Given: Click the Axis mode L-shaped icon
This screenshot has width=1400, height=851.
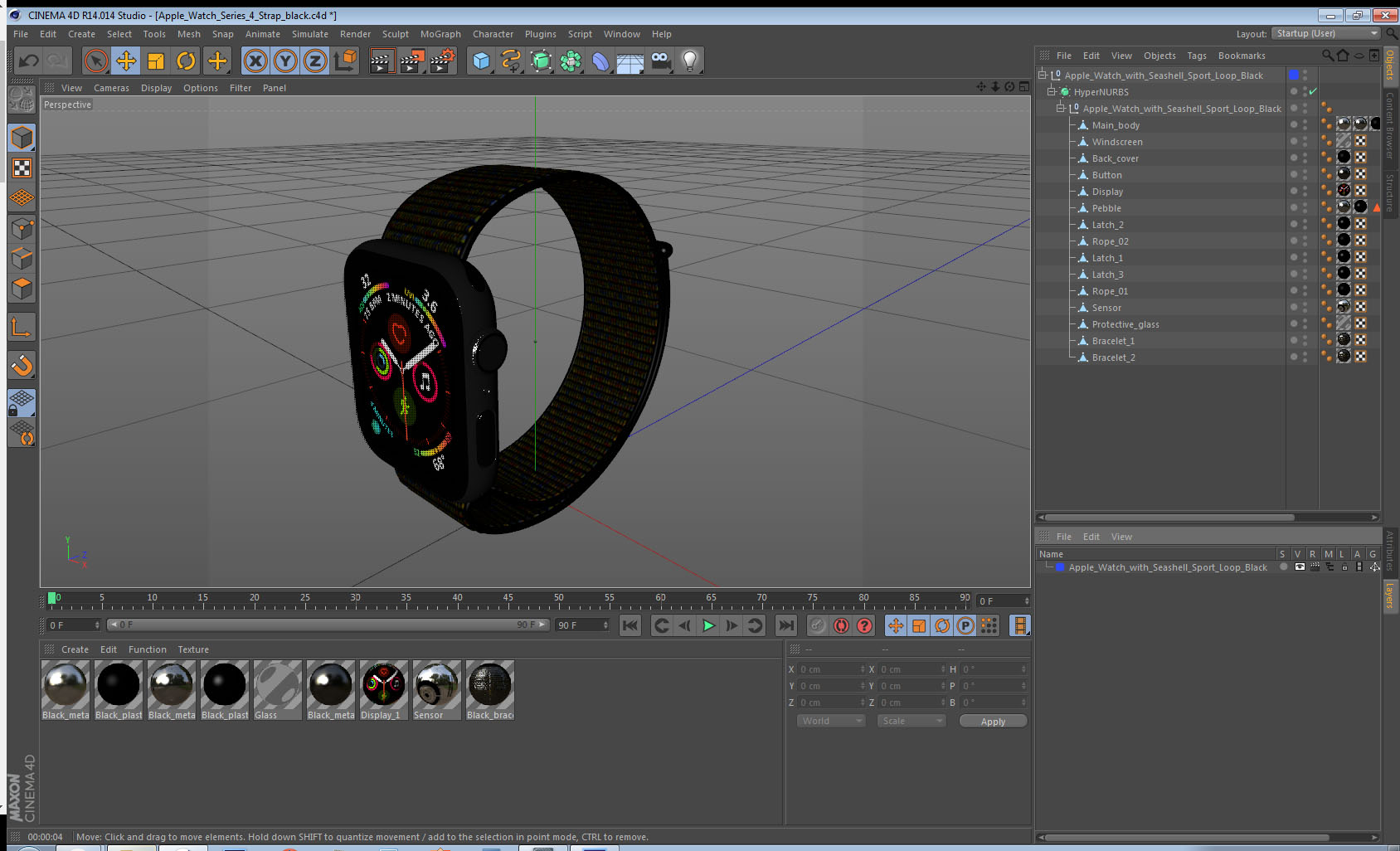Looking at the screenshot, I should pyautogui.click(x=22, y=328).
